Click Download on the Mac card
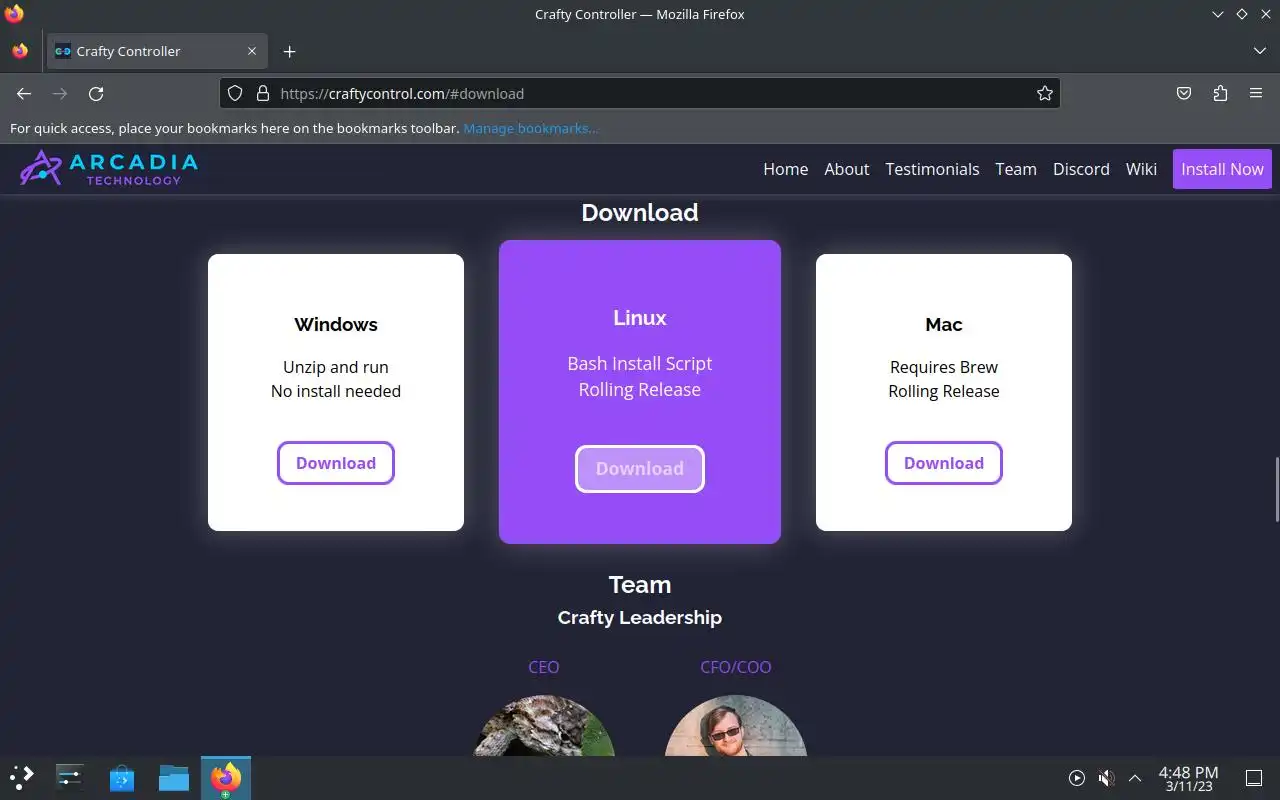 point(944,463)
